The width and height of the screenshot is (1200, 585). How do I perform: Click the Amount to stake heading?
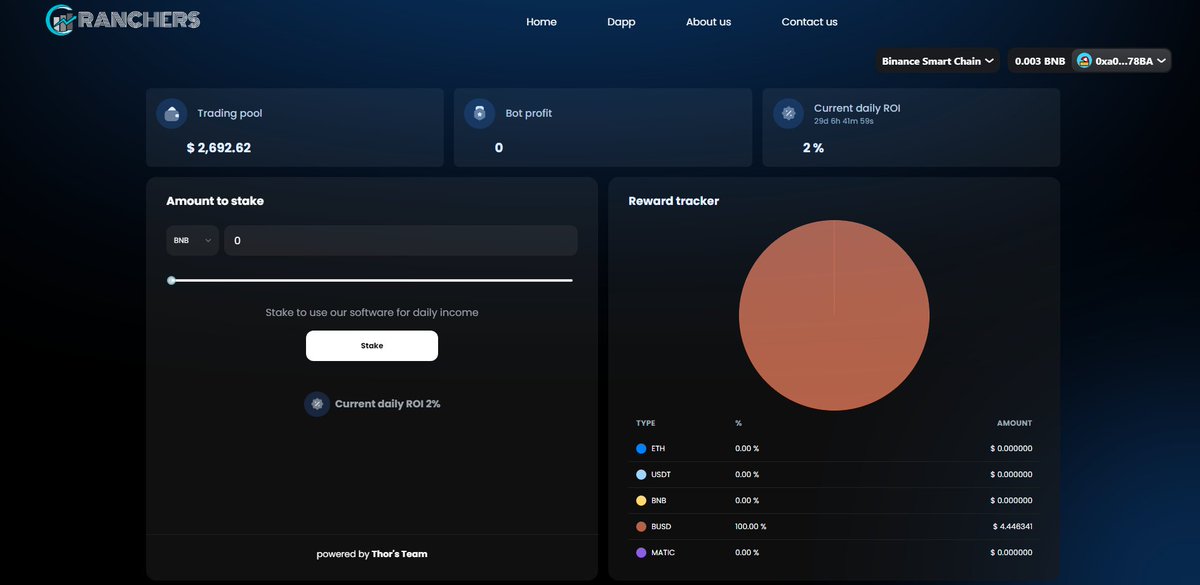[x=215, y=201]
